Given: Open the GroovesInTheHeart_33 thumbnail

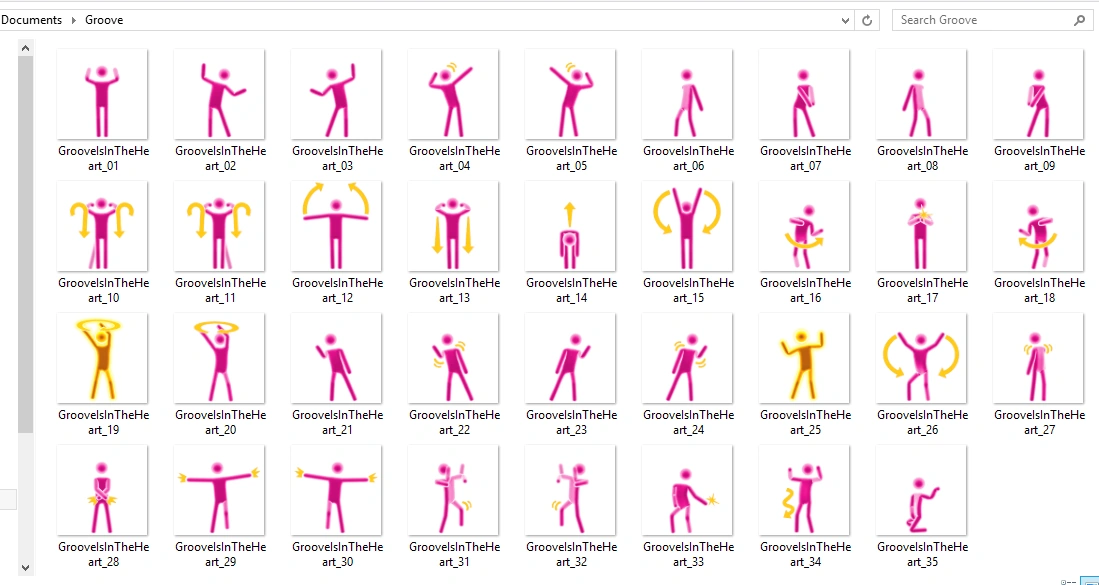Looking at the screenshot, I should [687, 490].
